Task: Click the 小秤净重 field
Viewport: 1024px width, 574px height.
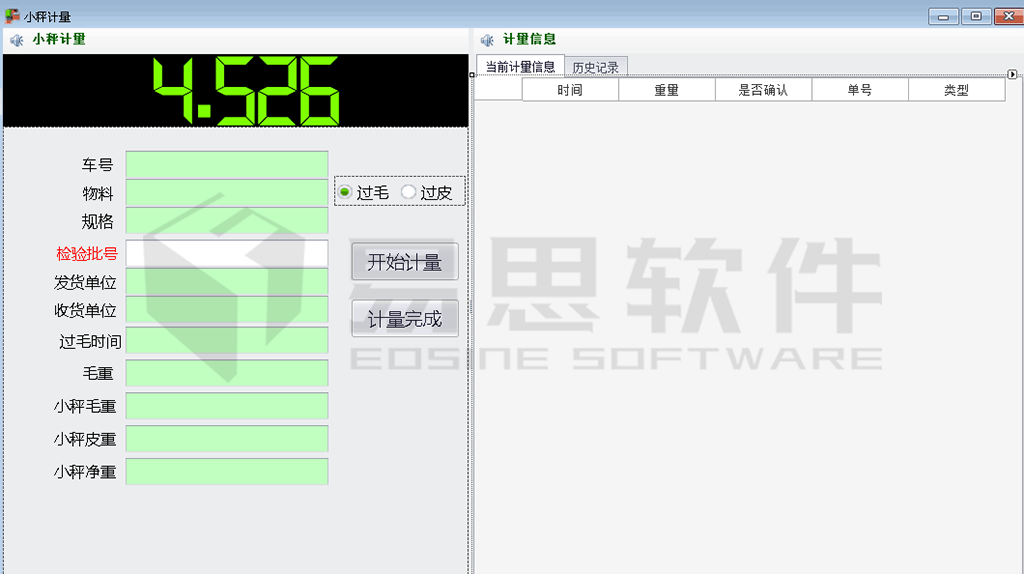Action: (227, 472)
